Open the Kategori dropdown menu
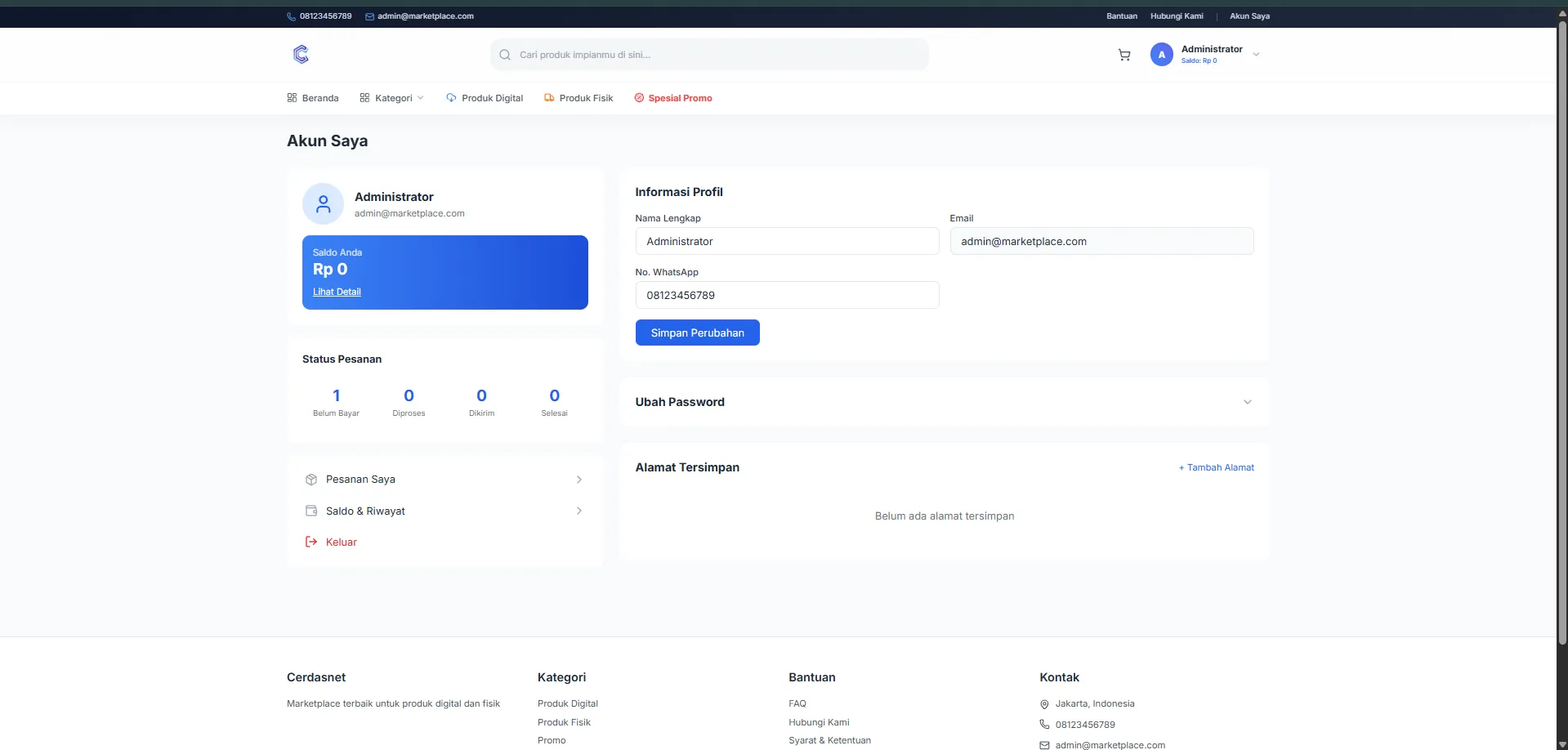 tap(392, 98)
